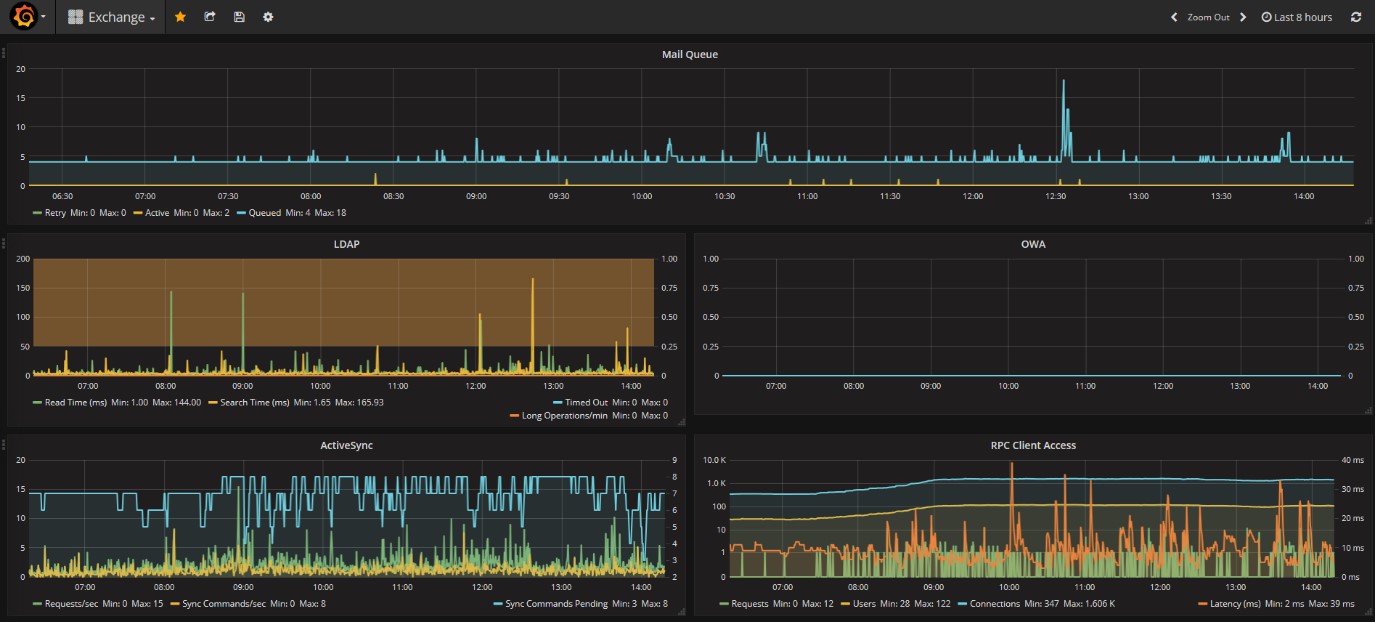
Task: Open color picker for Retry legend swatch
Action: click(37, 213)
